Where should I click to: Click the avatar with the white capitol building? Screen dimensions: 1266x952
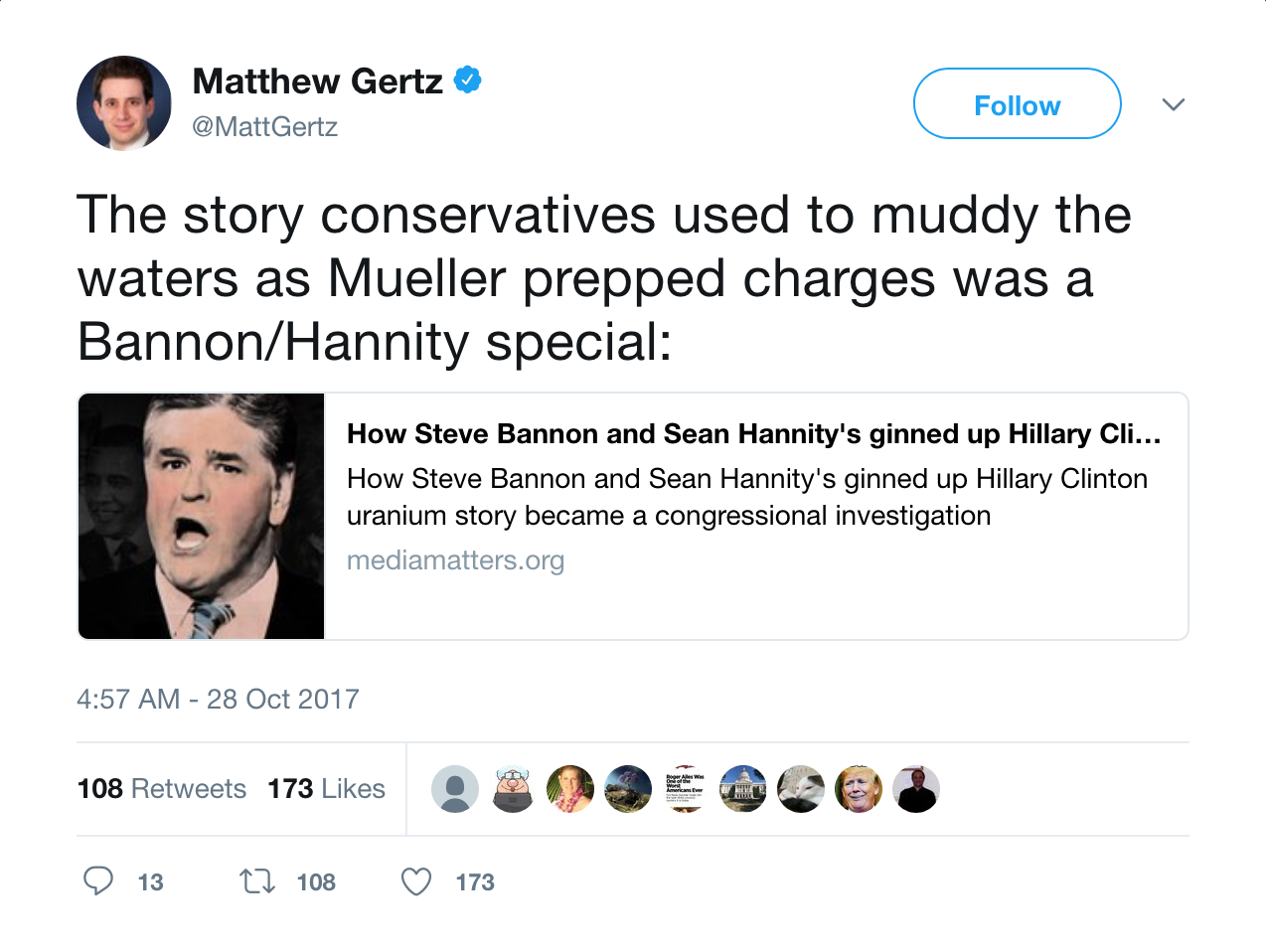[743, 789]
